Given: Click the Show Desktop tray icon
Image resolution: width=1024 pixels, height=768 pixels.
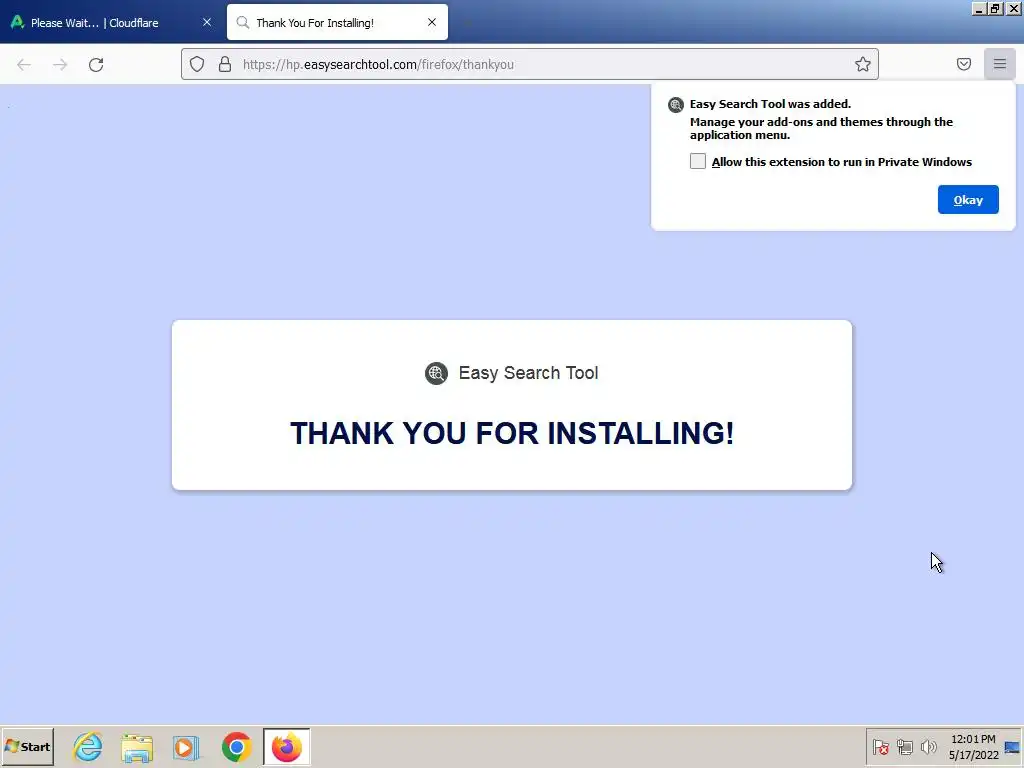Looking at the screenshot, I should point(1012,747).
